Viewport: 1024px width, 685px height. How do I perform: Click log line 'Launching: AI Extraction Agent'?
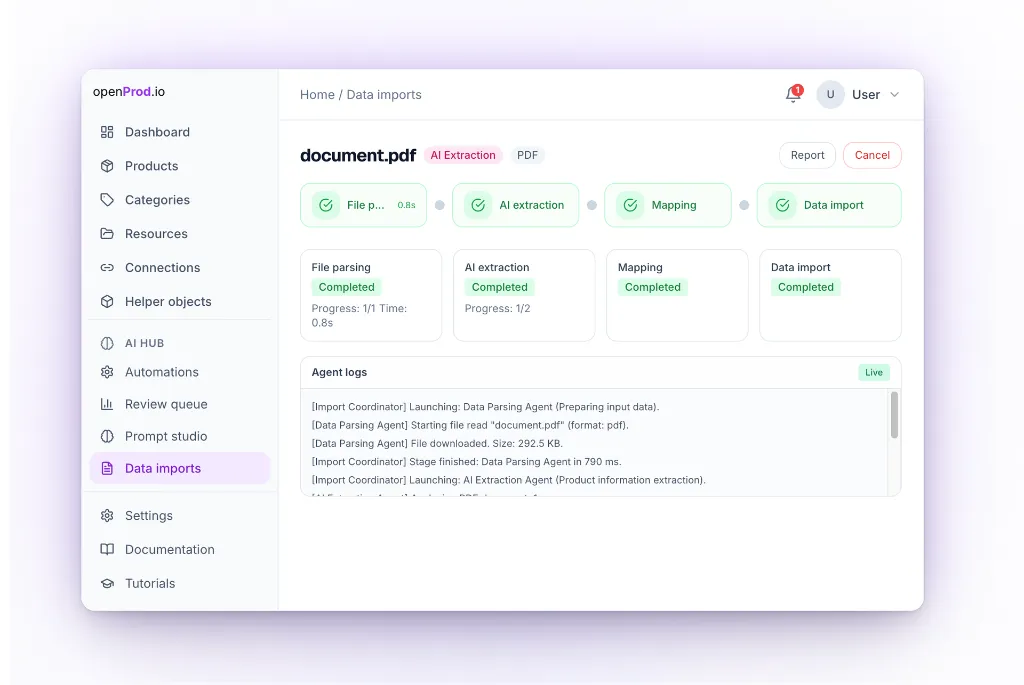tap(508, 480)
